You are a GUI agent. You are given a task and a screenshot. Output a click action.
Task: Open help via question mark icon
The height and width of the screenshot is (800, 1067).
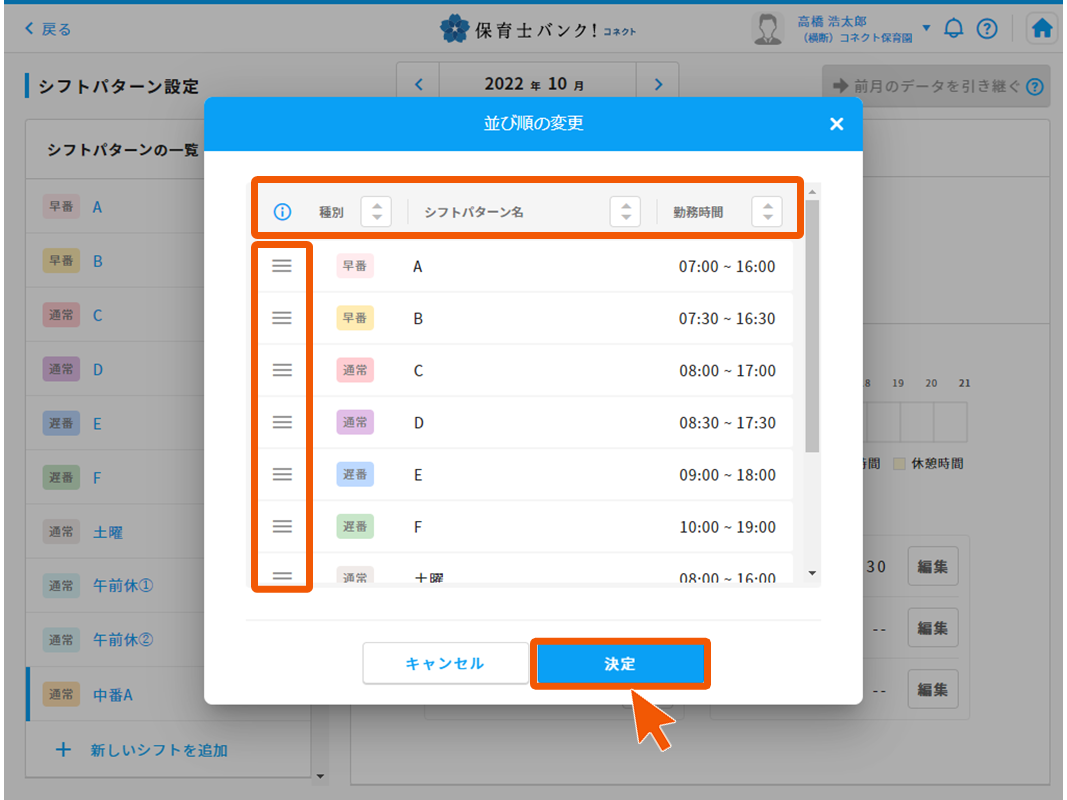[x=987, y=29]
